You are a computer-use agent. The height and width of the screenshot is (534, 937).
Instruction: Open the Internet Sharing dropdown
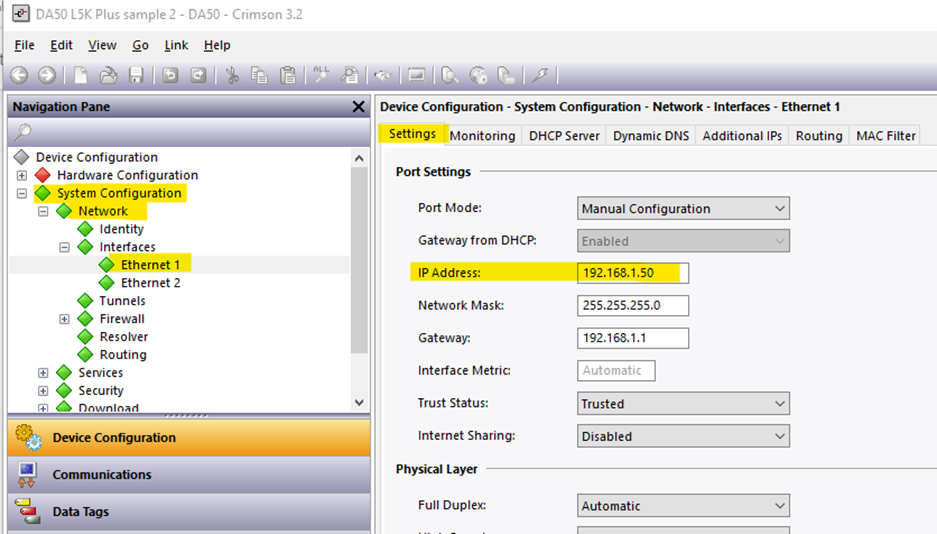point(683,436)
